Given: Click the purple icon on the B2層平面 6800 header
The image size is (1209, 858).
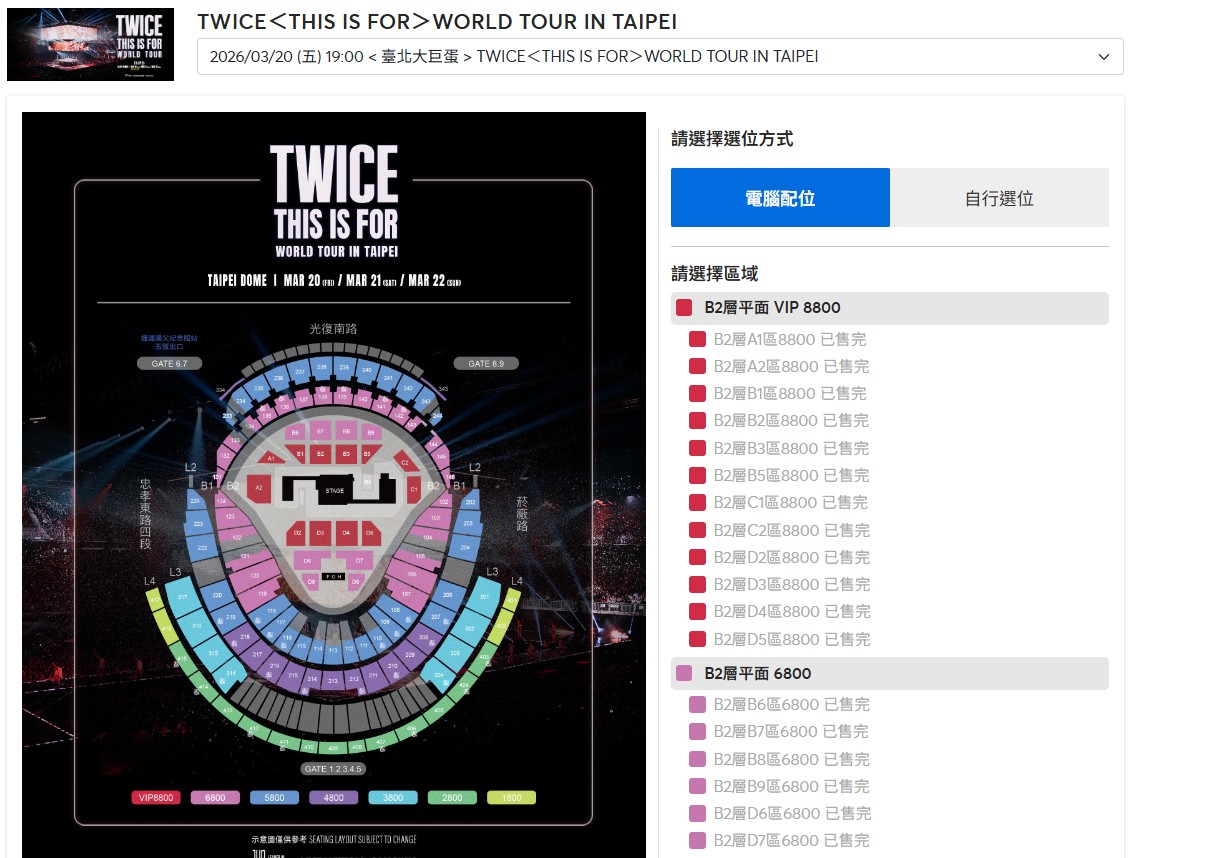Looking at the screenshot, I should pos(683,673).
